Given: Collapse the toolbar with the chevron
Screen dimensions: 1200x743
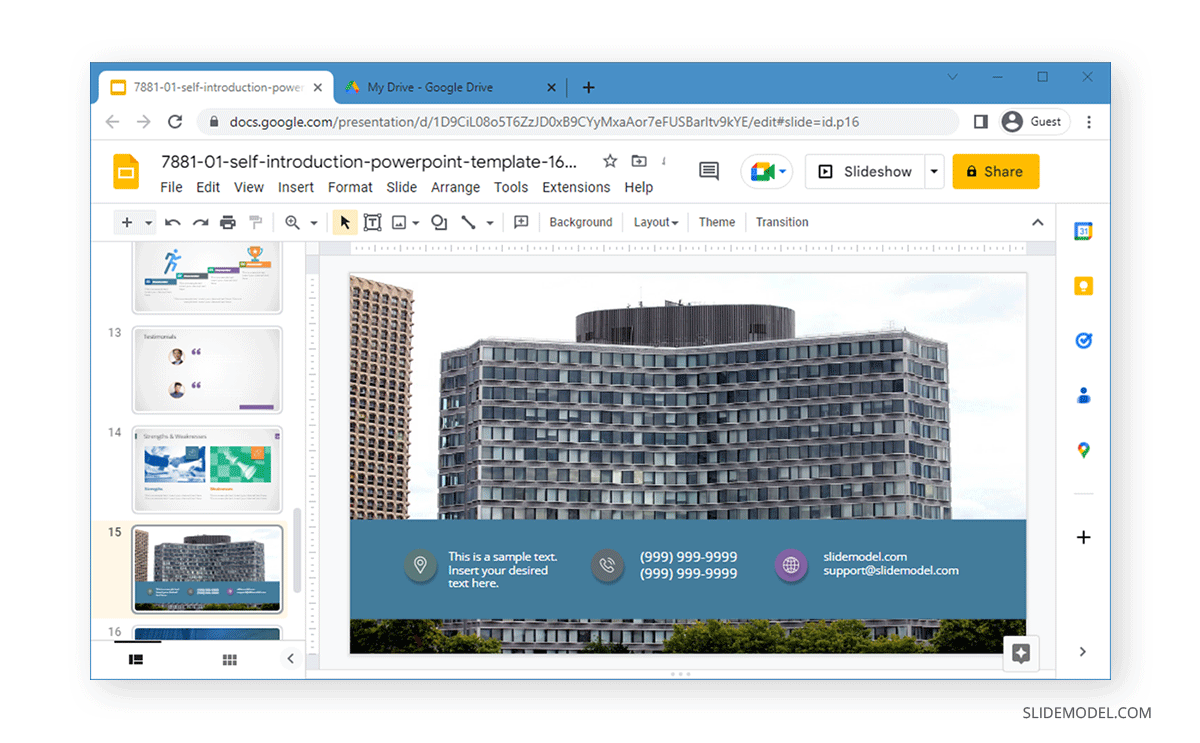Looking at the screenshot, I should point(1037,221).
